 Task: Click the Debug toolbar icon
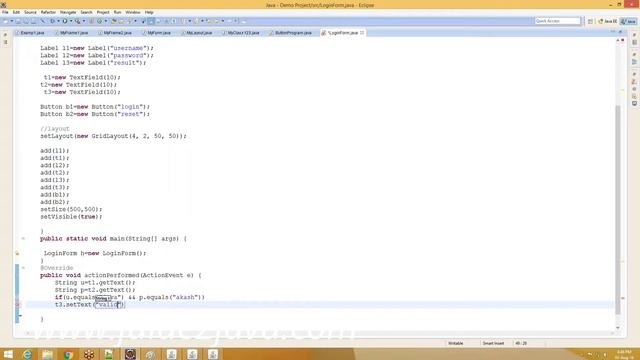click(53, 21)
